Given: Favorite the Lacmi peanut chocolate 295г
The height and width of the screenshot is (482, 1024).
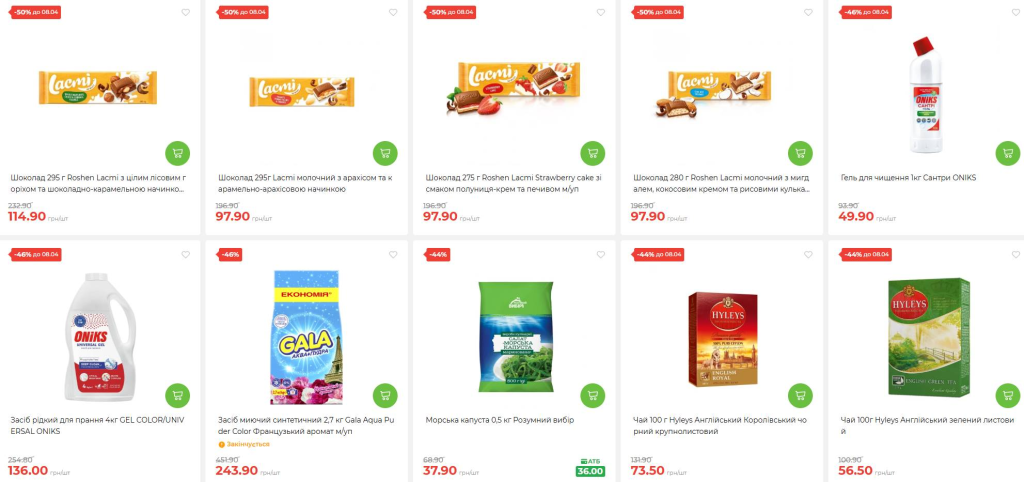Looking at the screenshot, I should point(393,12).
